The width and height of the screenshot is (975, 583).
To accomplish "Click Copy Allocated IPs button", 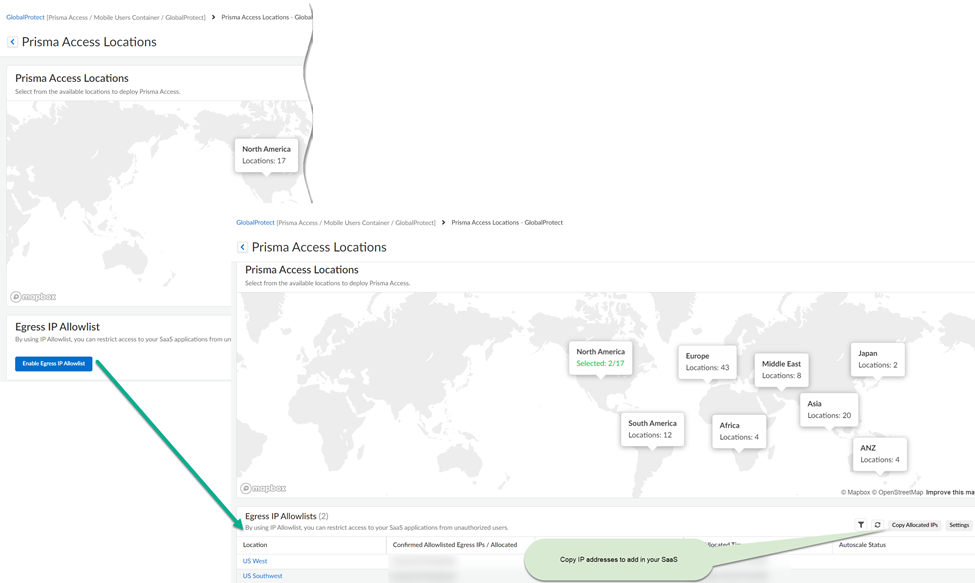I will 915,525.
